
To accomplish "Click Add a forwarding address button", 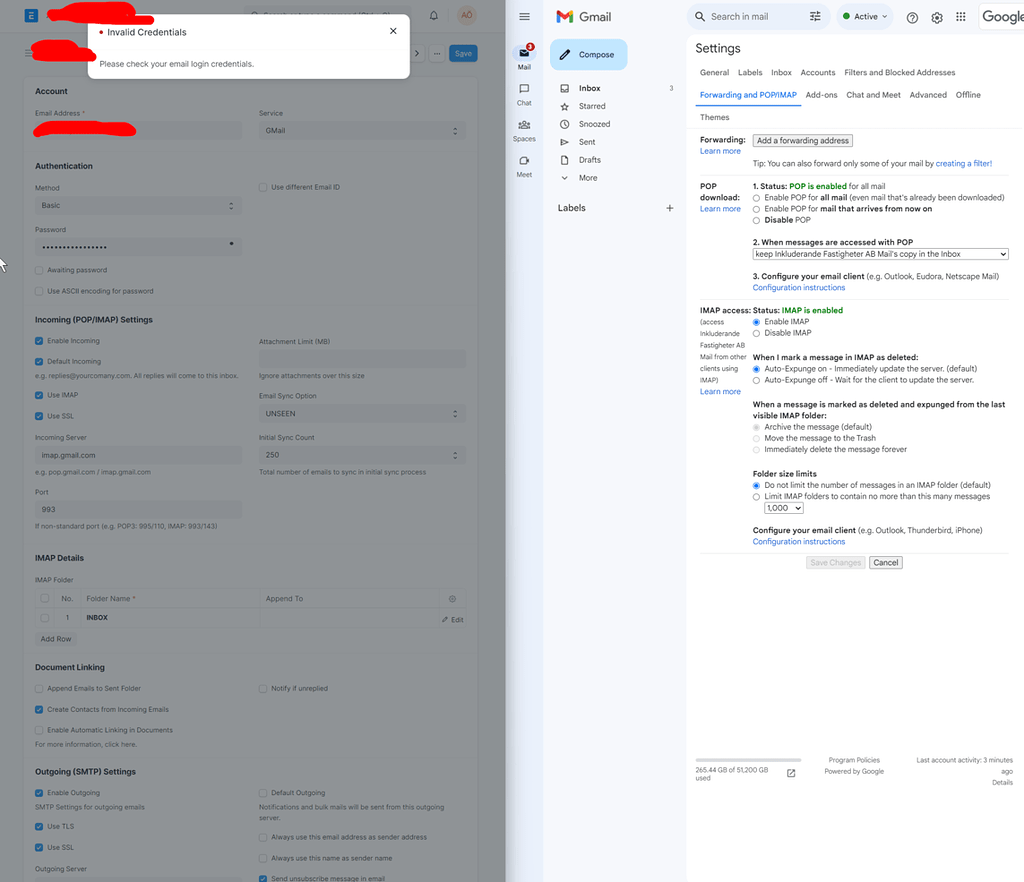I will (804, 140).
